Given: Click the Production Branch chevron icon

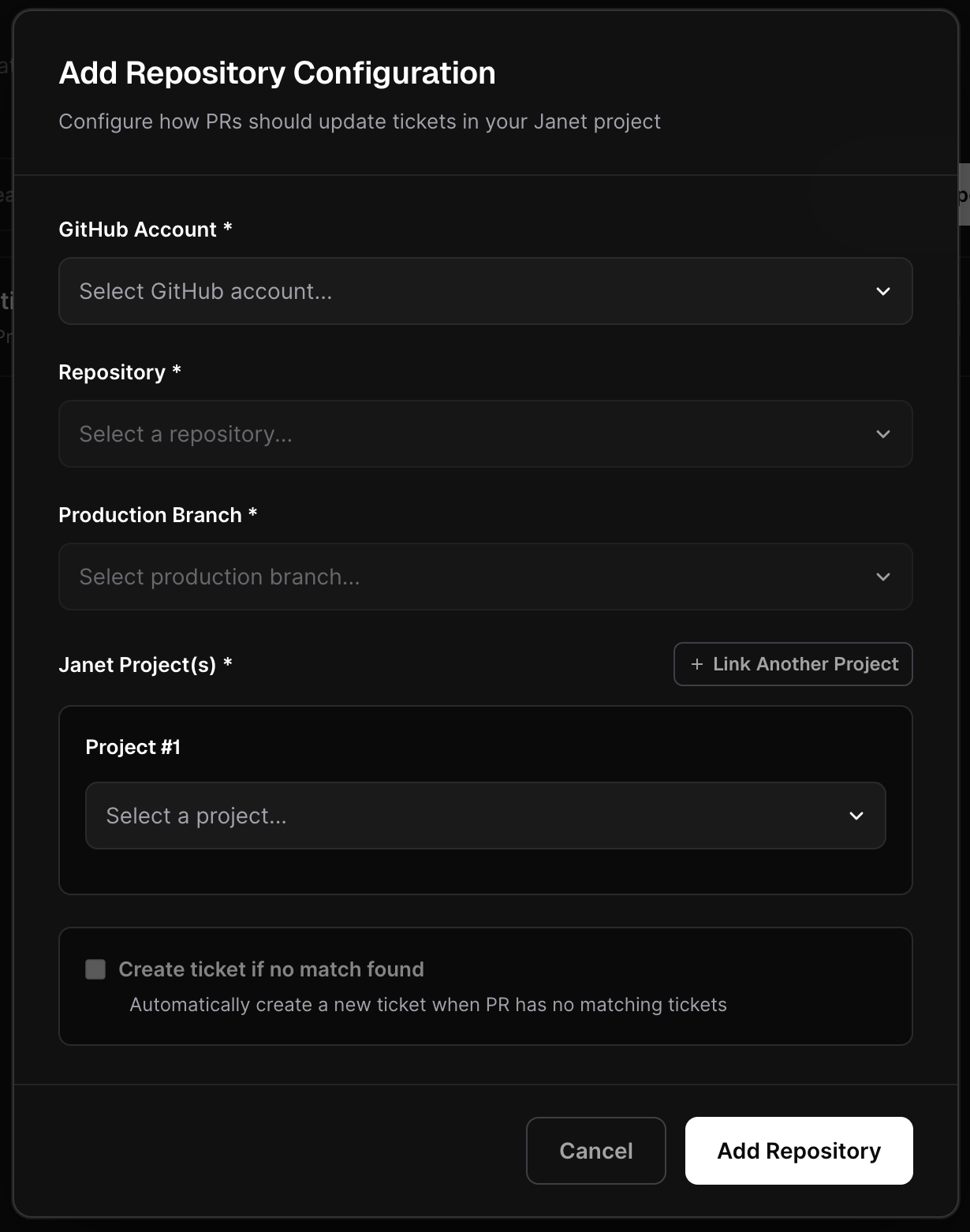Looking at the screenshot, I should [883, 577].
